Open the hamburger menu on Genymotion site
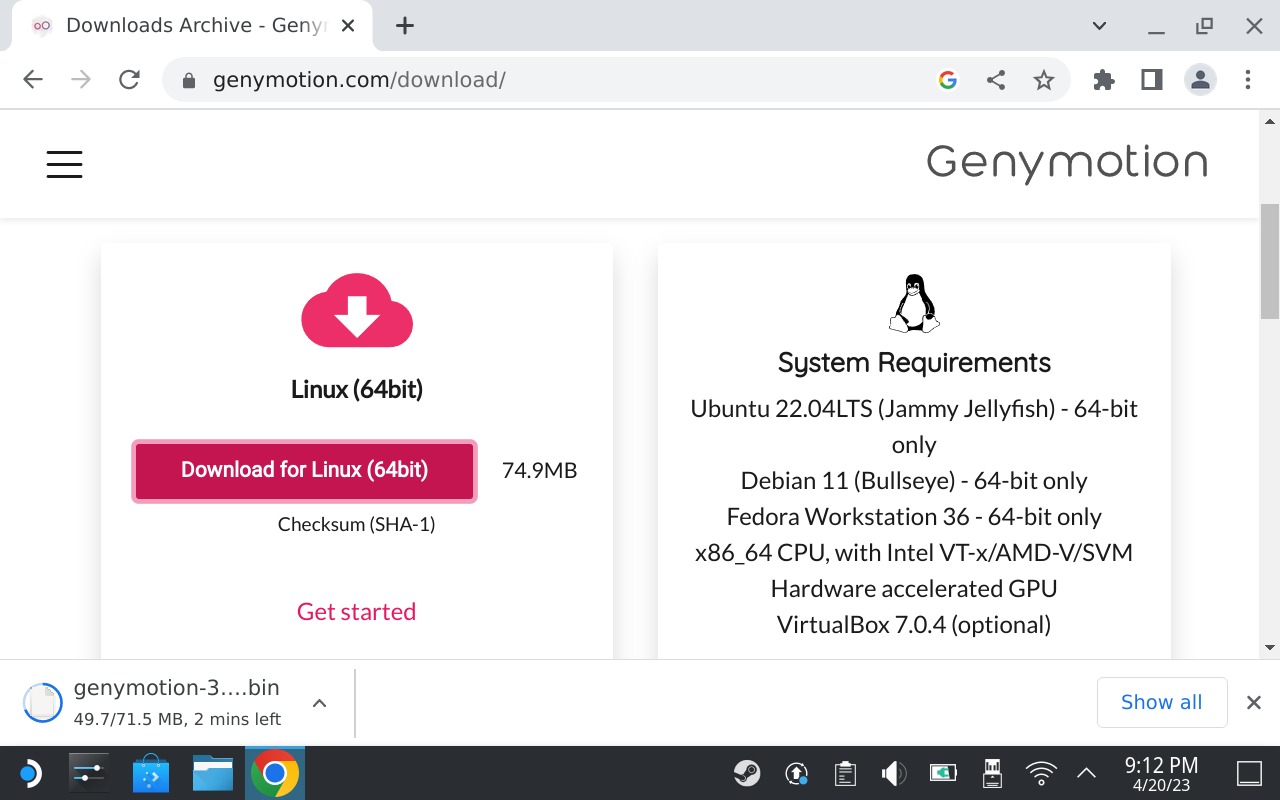This screenshot has width=1280, height=800. (x=64, y=164)
